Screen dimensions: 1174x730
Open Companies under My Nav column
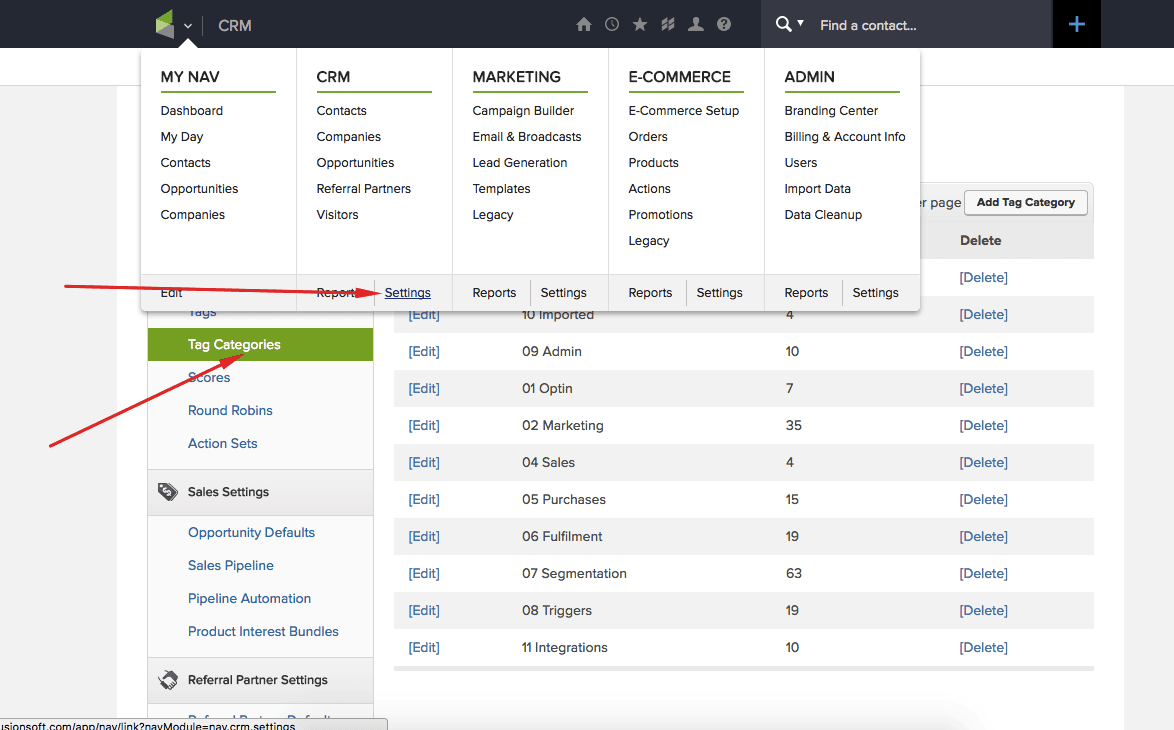(x=192, y=215)
